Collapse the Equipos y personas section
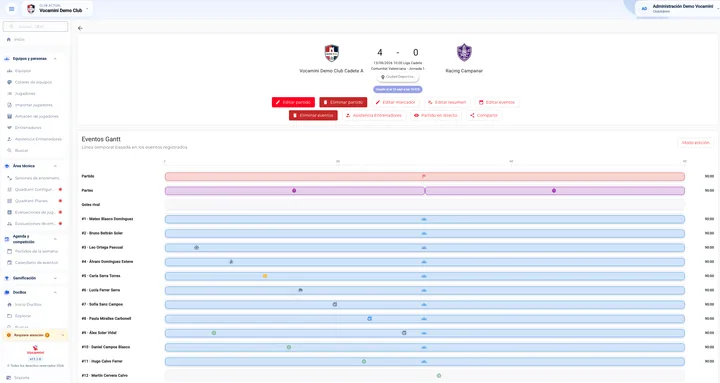This screenshot has width=720, height=383. pos(55,59)
